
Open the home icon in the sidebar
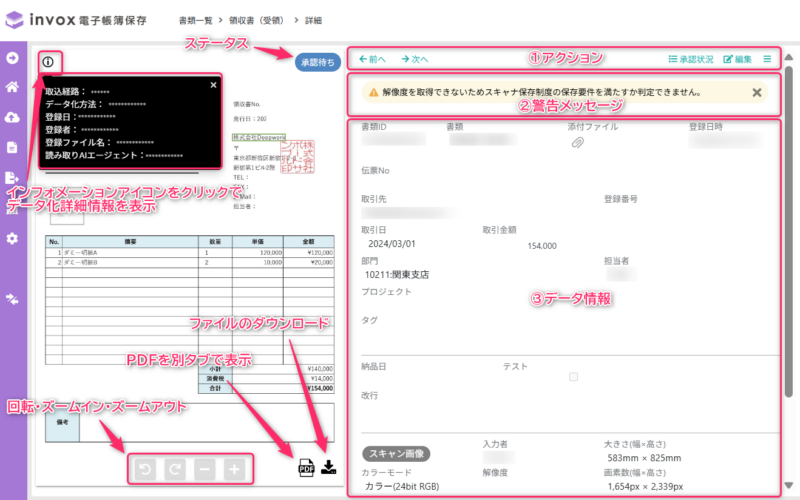click(13, 87)
